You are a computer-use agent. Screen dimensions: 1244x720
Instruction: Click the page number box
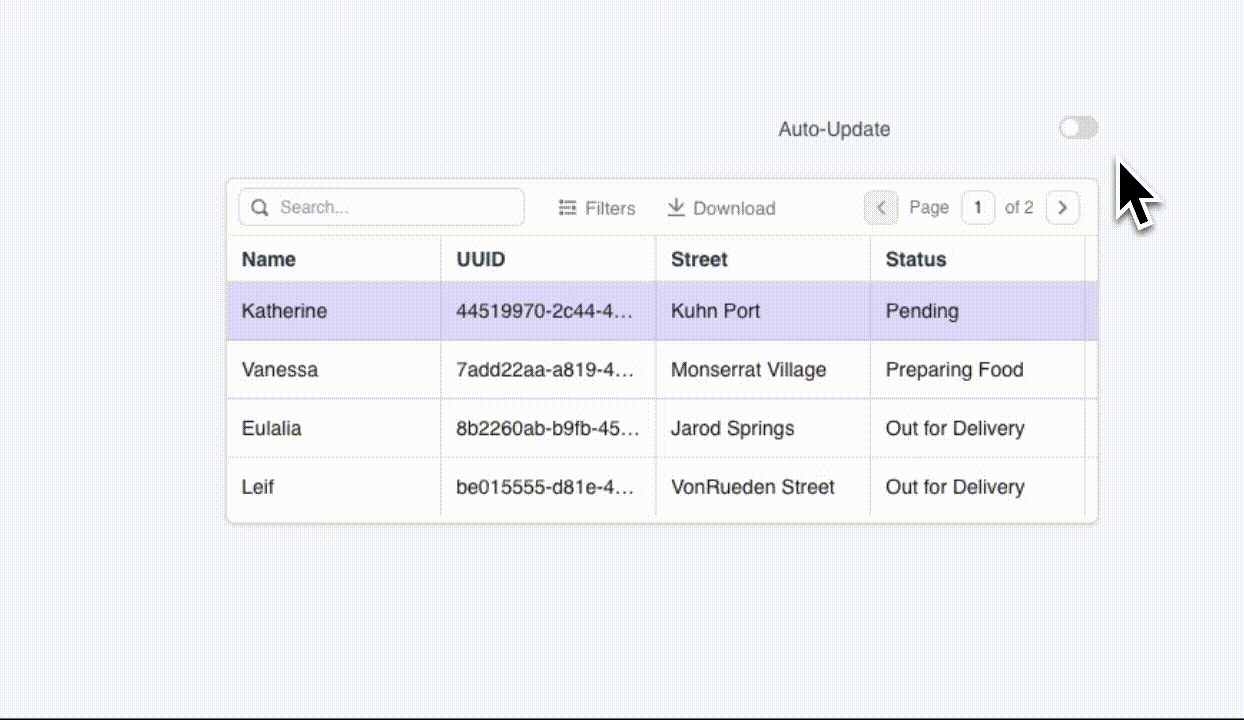[x=978, y=207]
